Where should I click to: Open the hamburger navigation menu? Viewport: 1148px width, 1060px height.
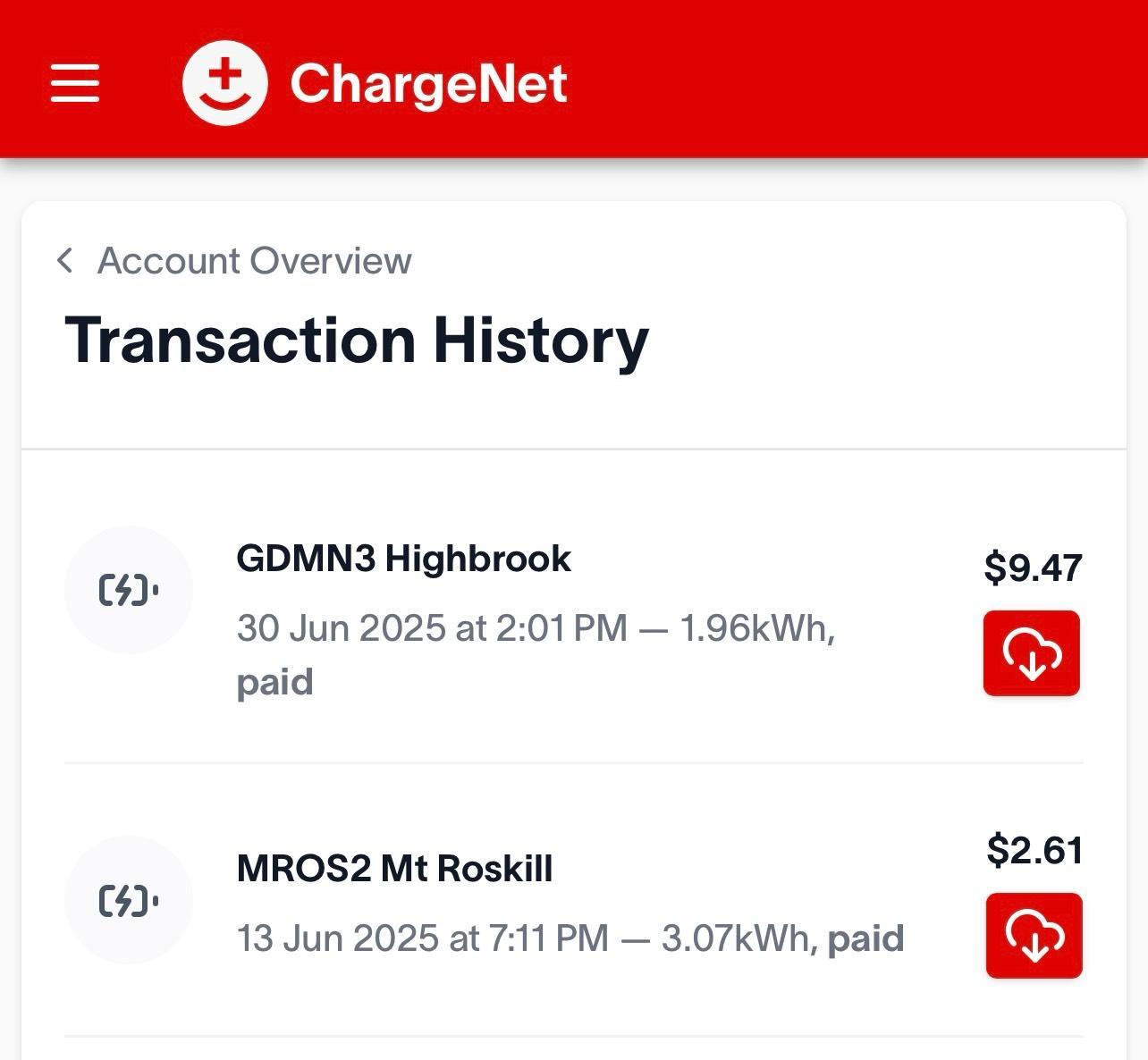point(75,83)
